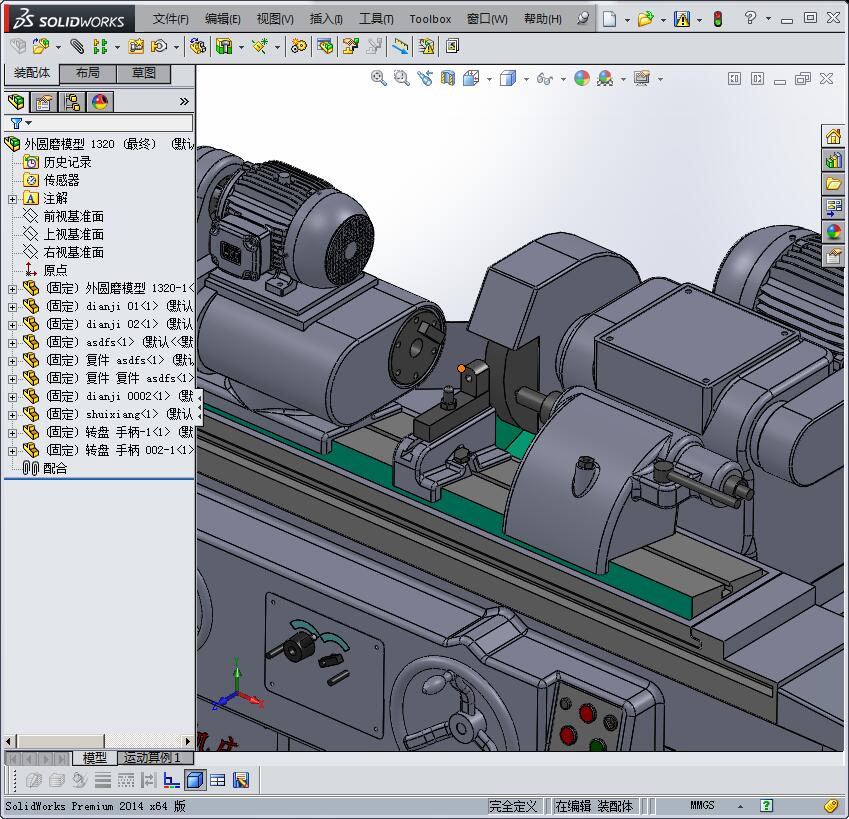Click the Design Library icon in task pane

(833, 160)
